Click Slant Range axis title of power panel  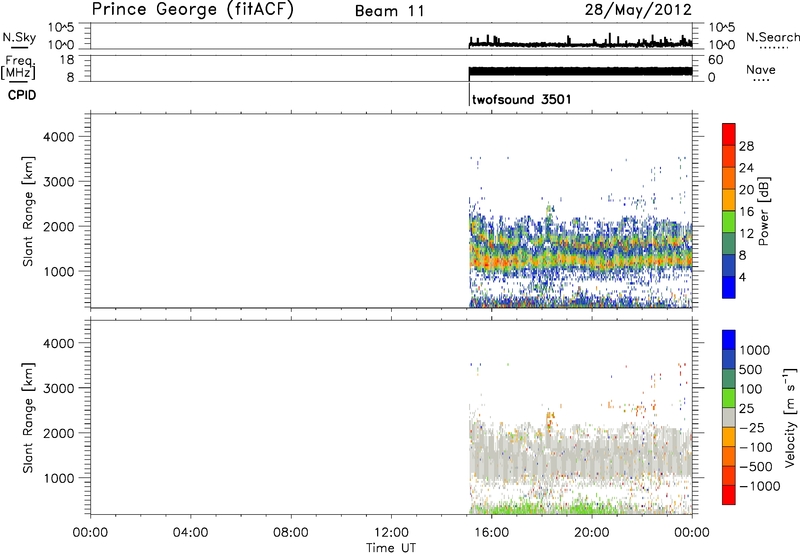pyautogui.click(x=28, y=211)
